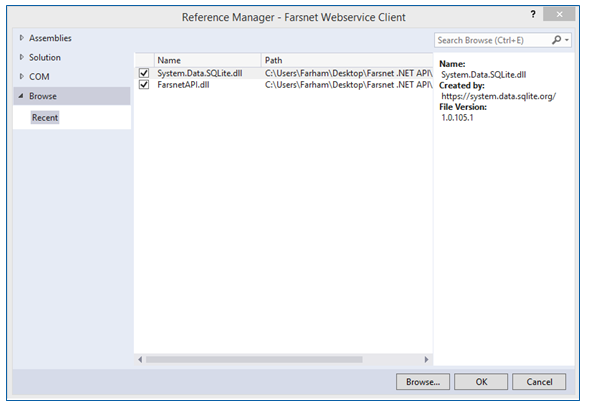Sort by the Name column header
Image resolution: width=591 pixels, height=407 pixels.
pyautogui.click(x=207, y=60)
